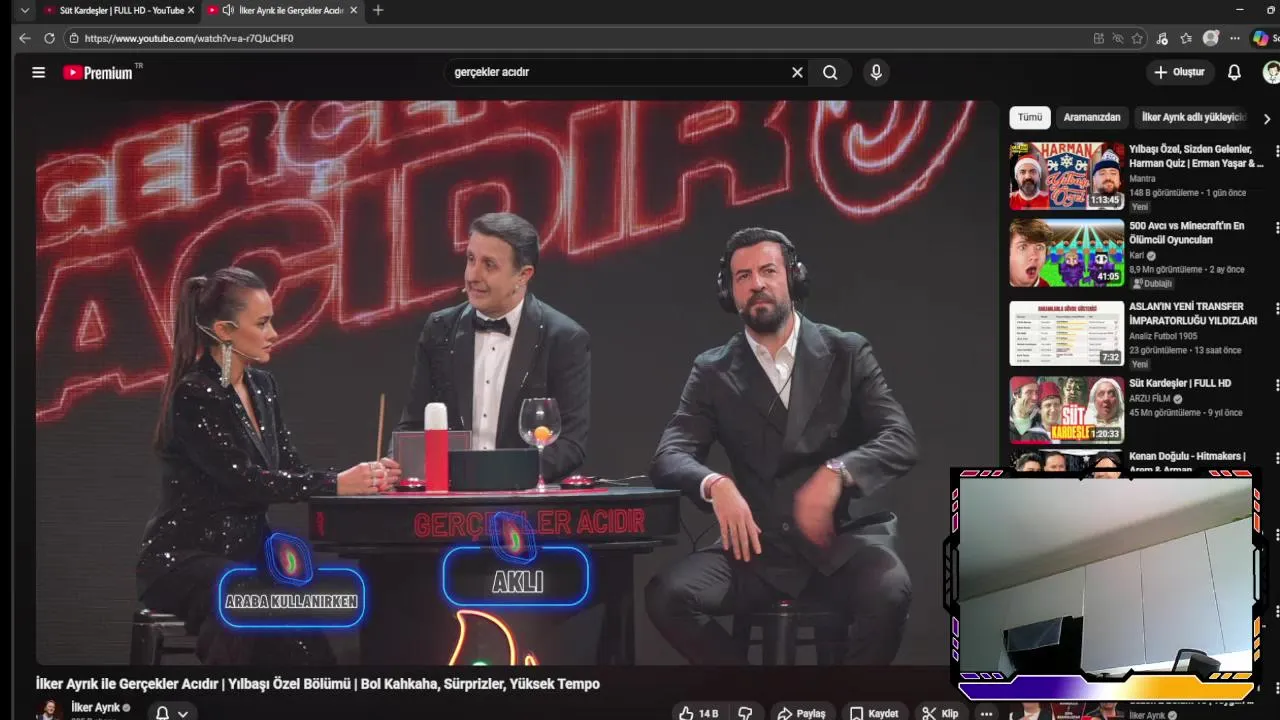Open the browser tab list dropdown
This screenshot has width=1280, height=720.
(25, 10)
